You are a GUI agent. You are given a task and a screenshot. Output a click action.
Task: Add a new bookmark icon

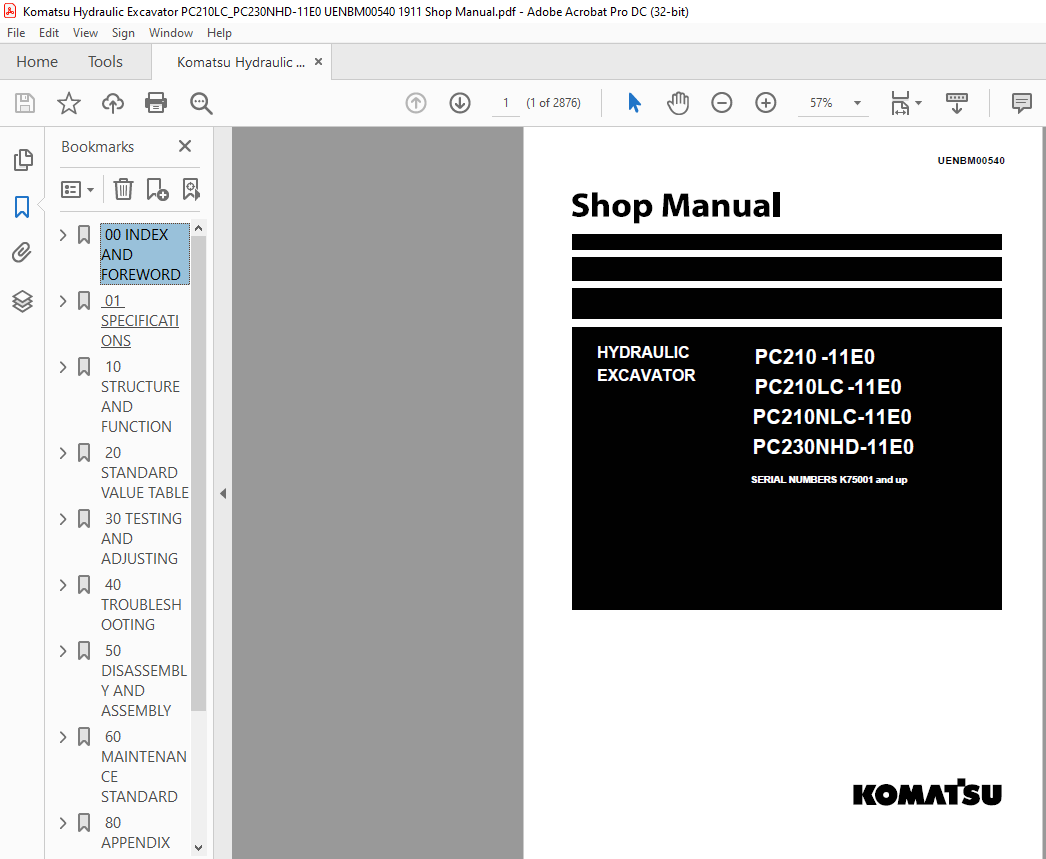157,189
